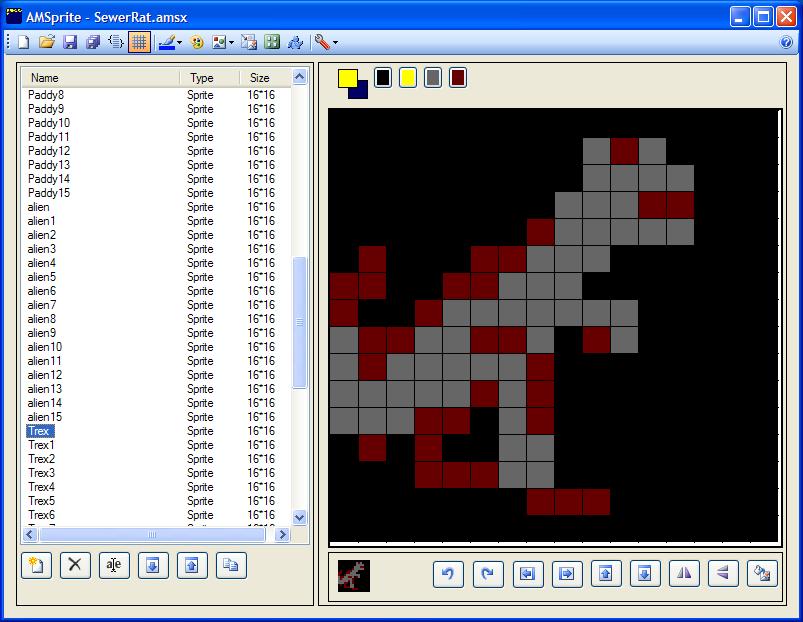Open the wrench settings dropdown arrow
This screenshot has width=803, height=622.
click(335, 43)
